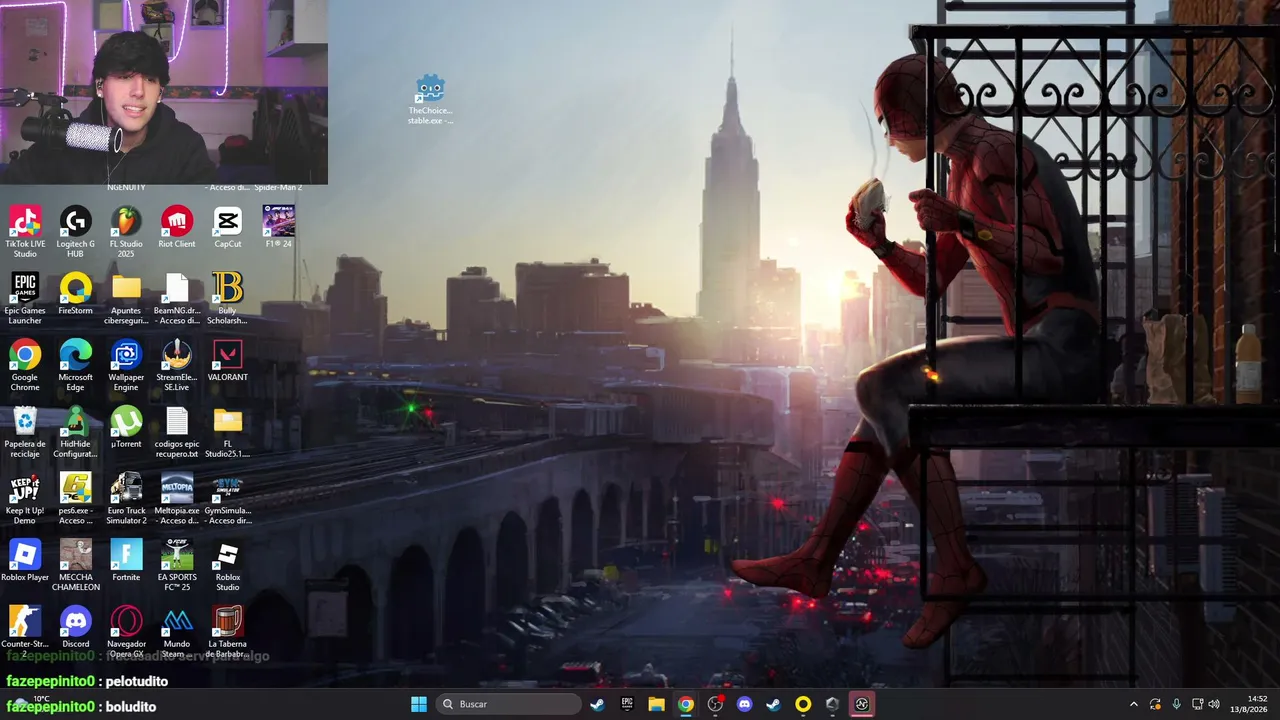
Task: Click the FireStorm desktop shortcut
Action: coord(76,294)
